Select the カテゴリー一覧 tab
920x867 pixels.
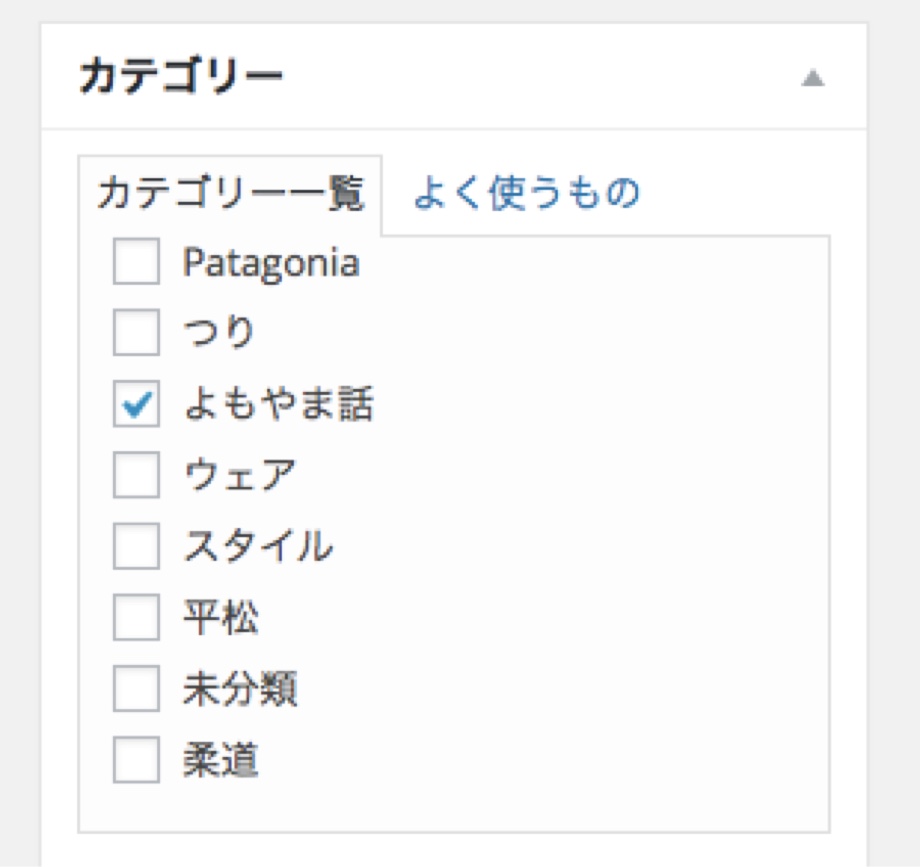tap(230, 194)
